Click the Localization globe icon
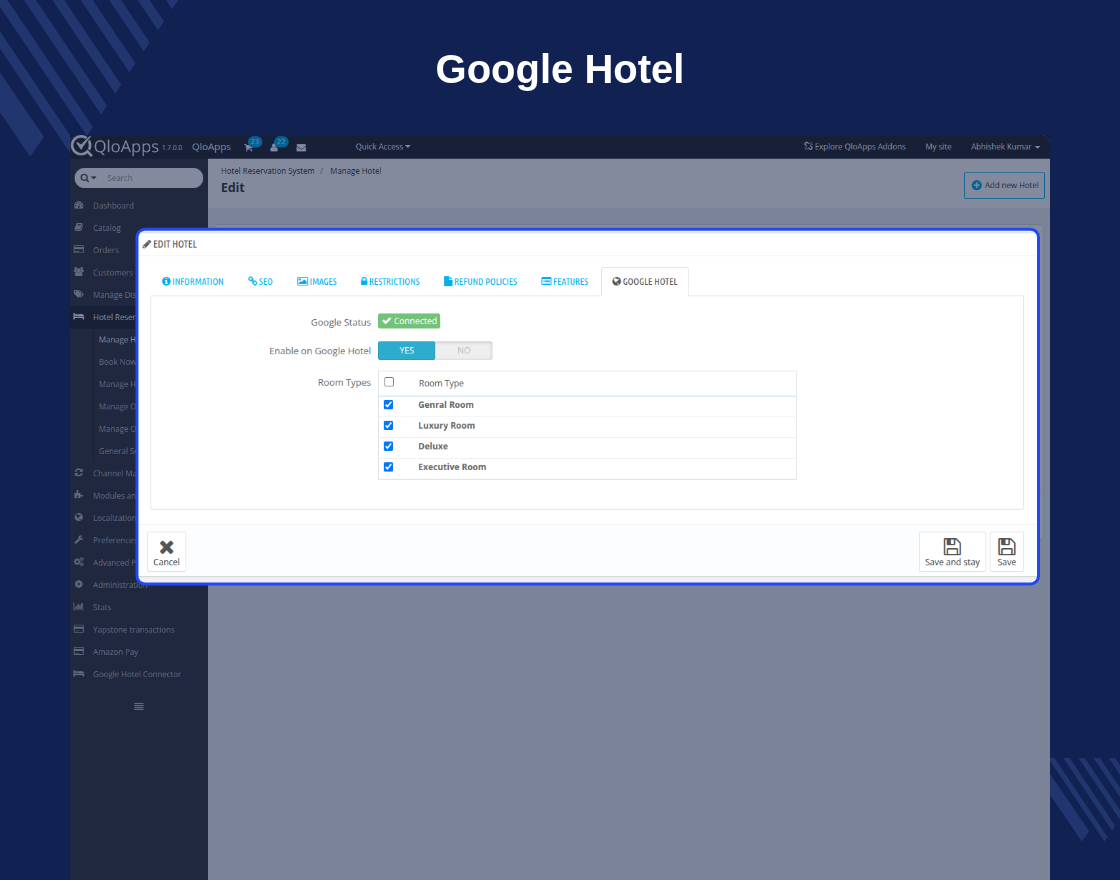The image size is (1120, 880). 79,517
